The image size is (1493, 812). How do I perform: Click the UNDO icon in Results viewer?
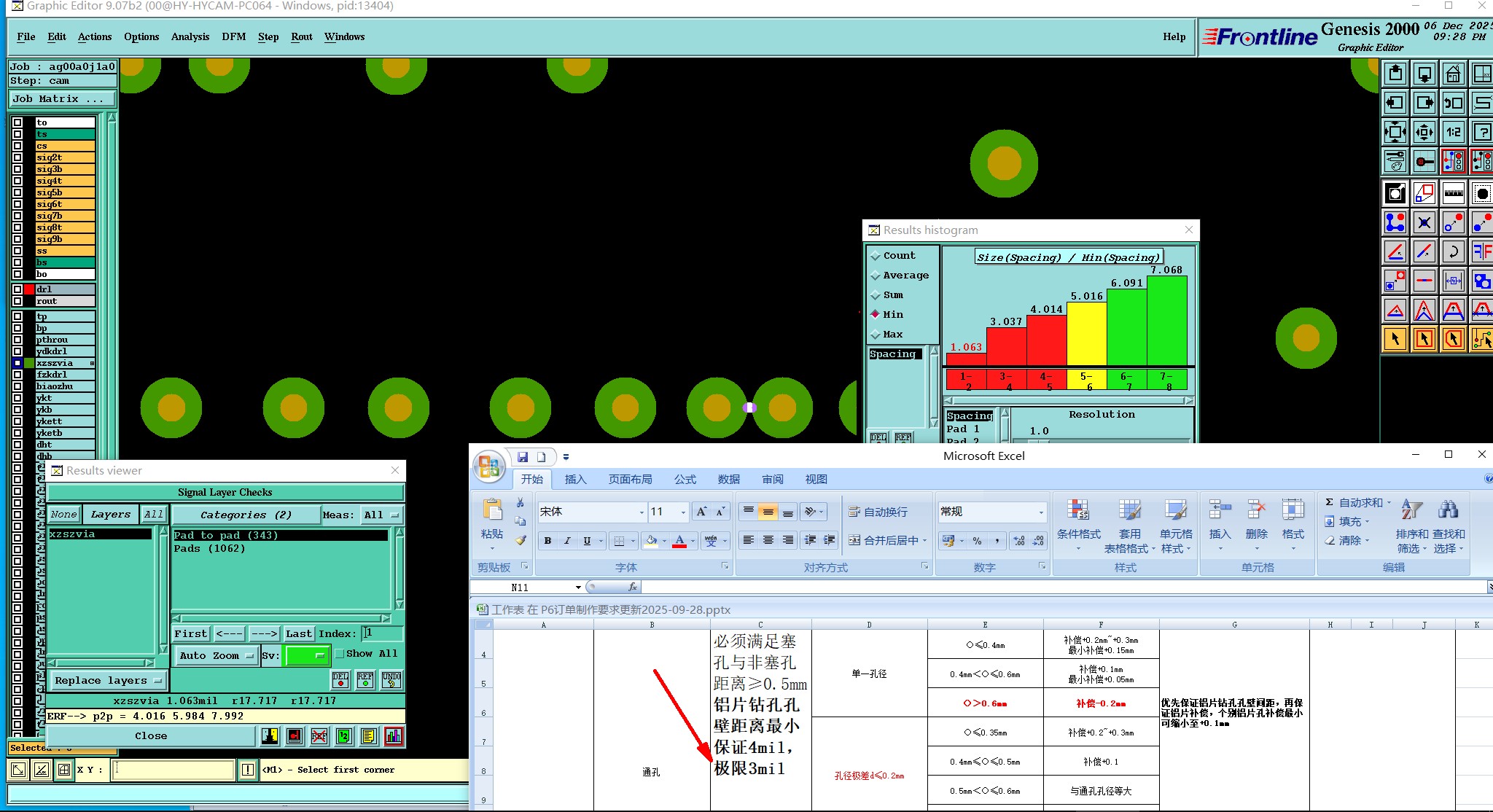pos(391,680)
